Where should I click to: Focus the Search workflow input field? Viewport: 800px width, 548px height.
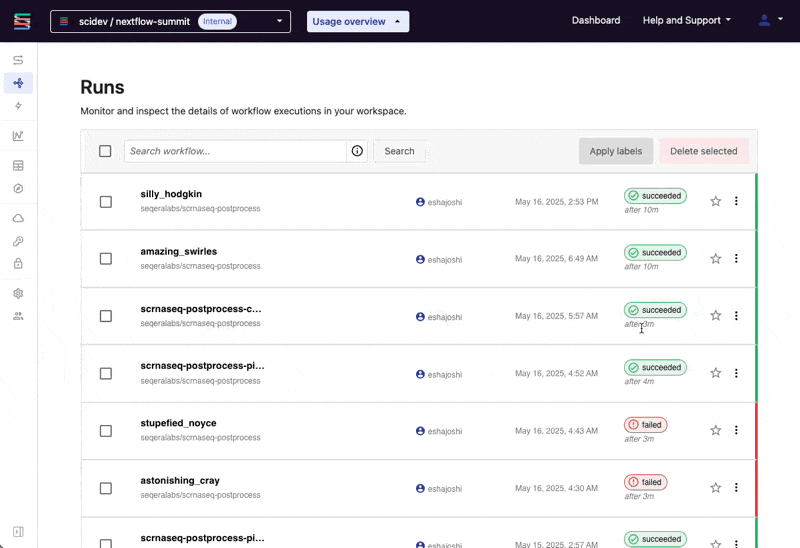[235, 151]
